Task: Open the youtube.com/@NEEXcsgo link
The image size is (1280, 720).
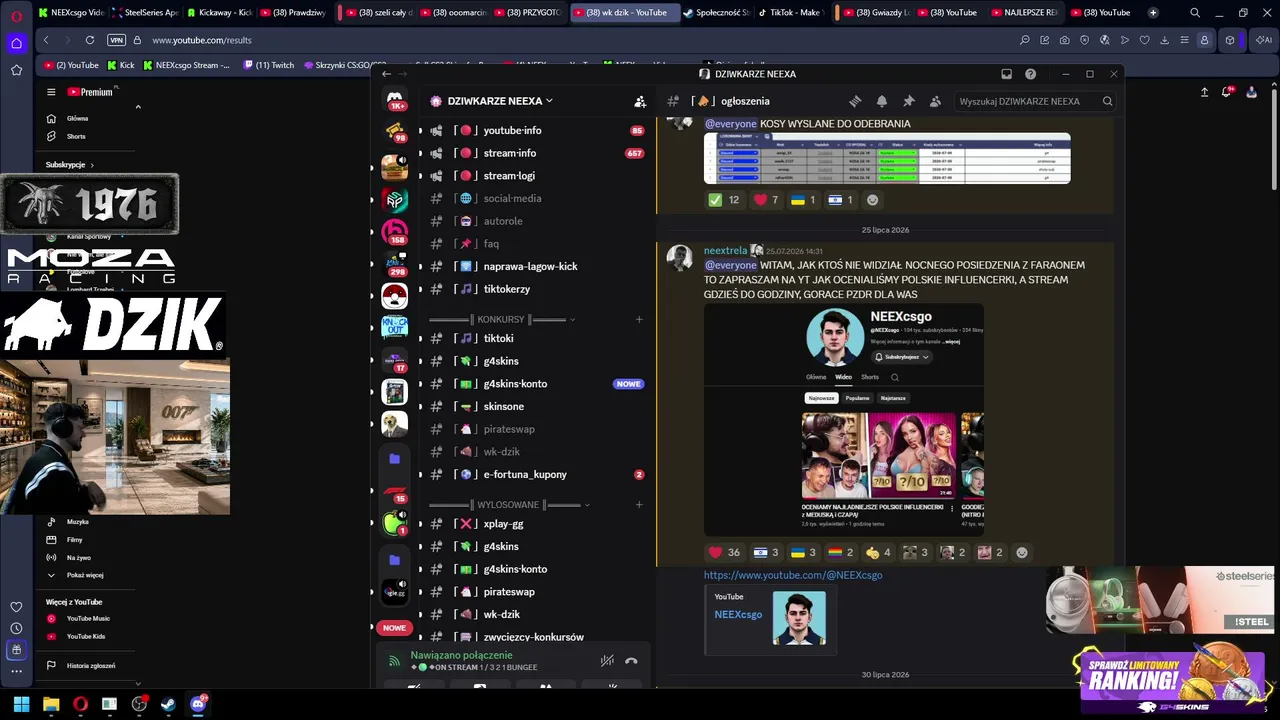Action: (x=793, y=575)
